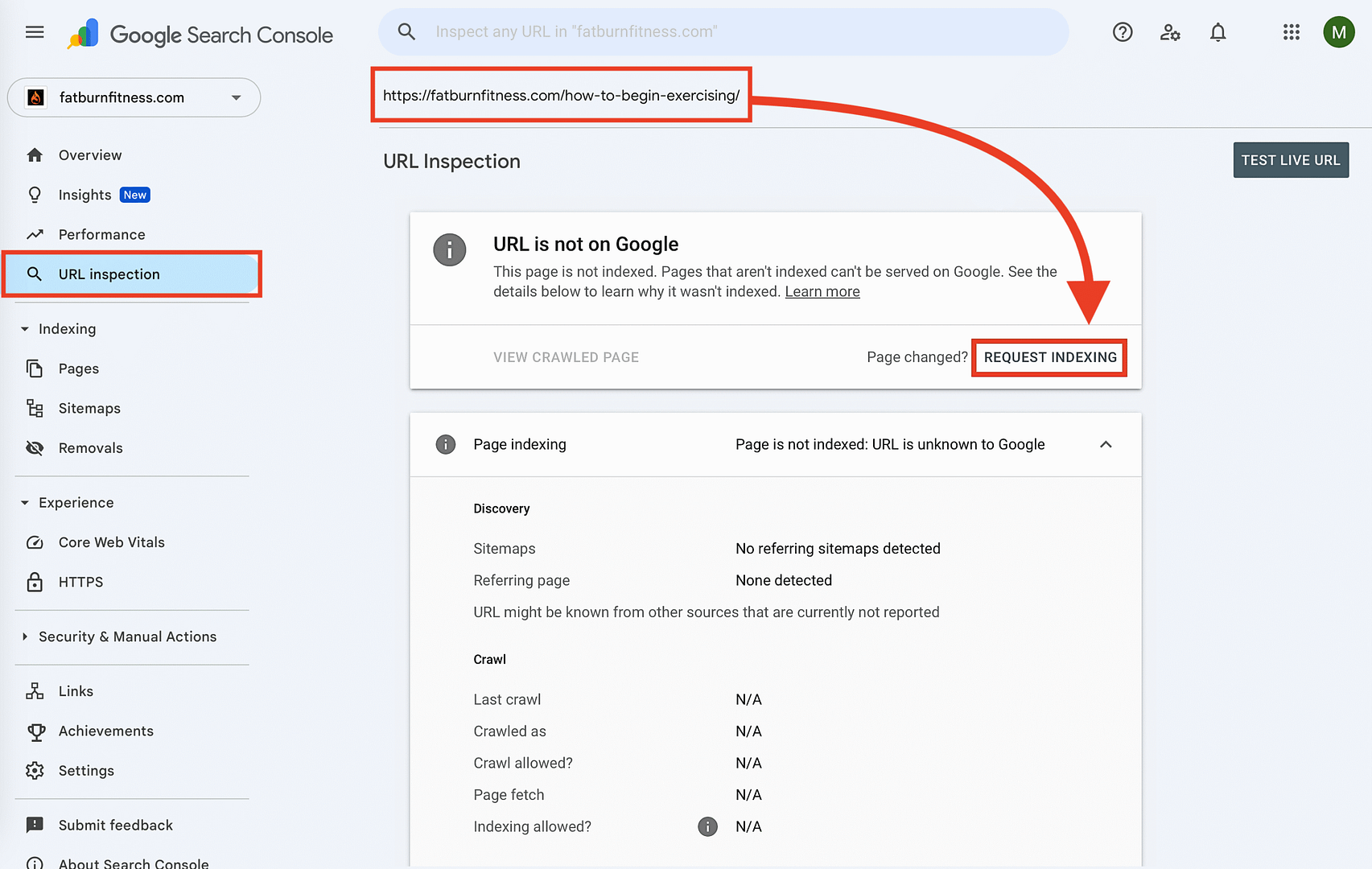Focus the Inspect any URL search field
Image resolution: width=1372 pixels, height=869 pixels.
(x=724, y=32)
